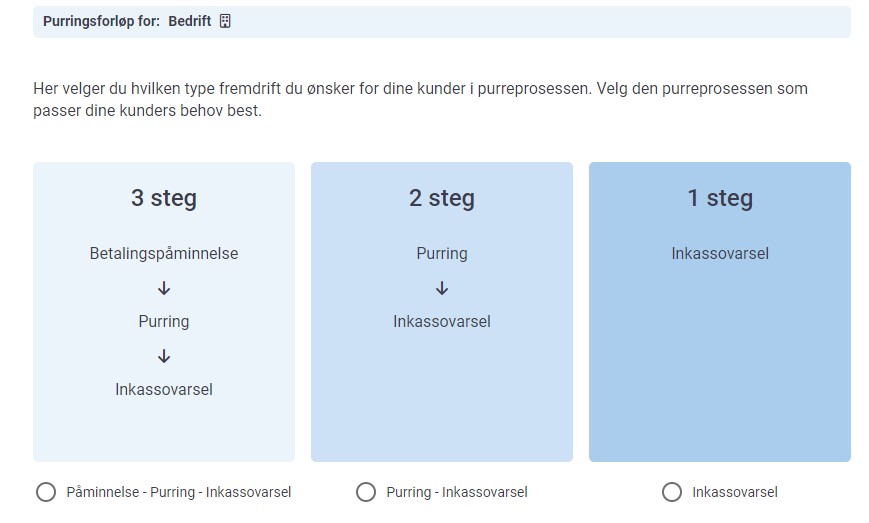Image resolution: width=869 pixels, height=523 pixels.
Task: Click the purreprosessen description paragraph
Action: pos(420,100)
